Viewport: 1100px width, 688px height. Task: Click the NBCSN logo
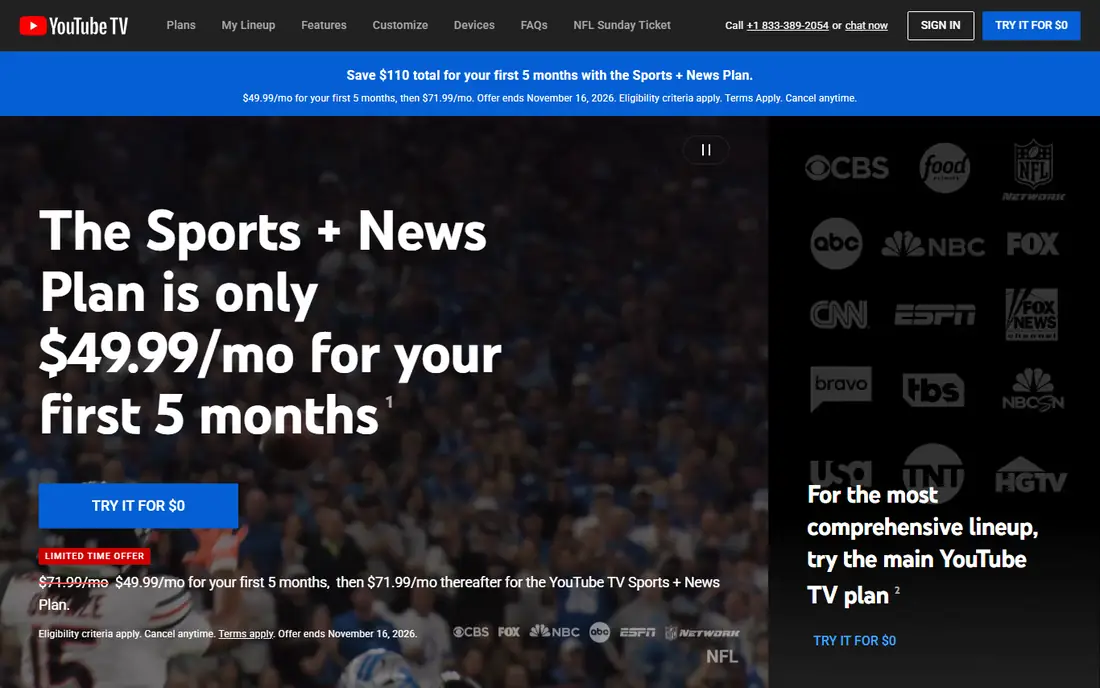pos(1033,389)
